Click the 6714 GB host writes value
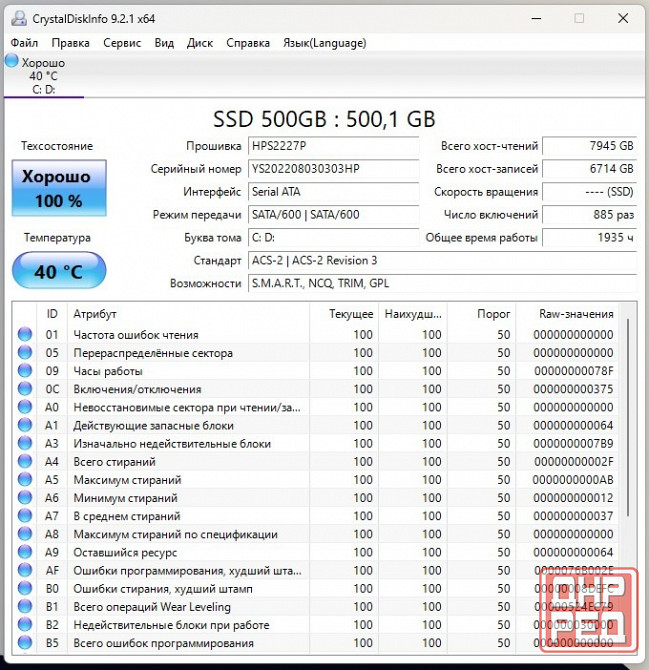649x670 pixels. click(590, 169)
